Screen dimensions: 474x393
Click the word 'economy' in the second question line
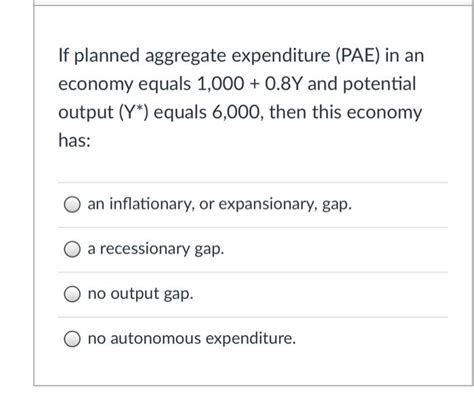[96, 85]
